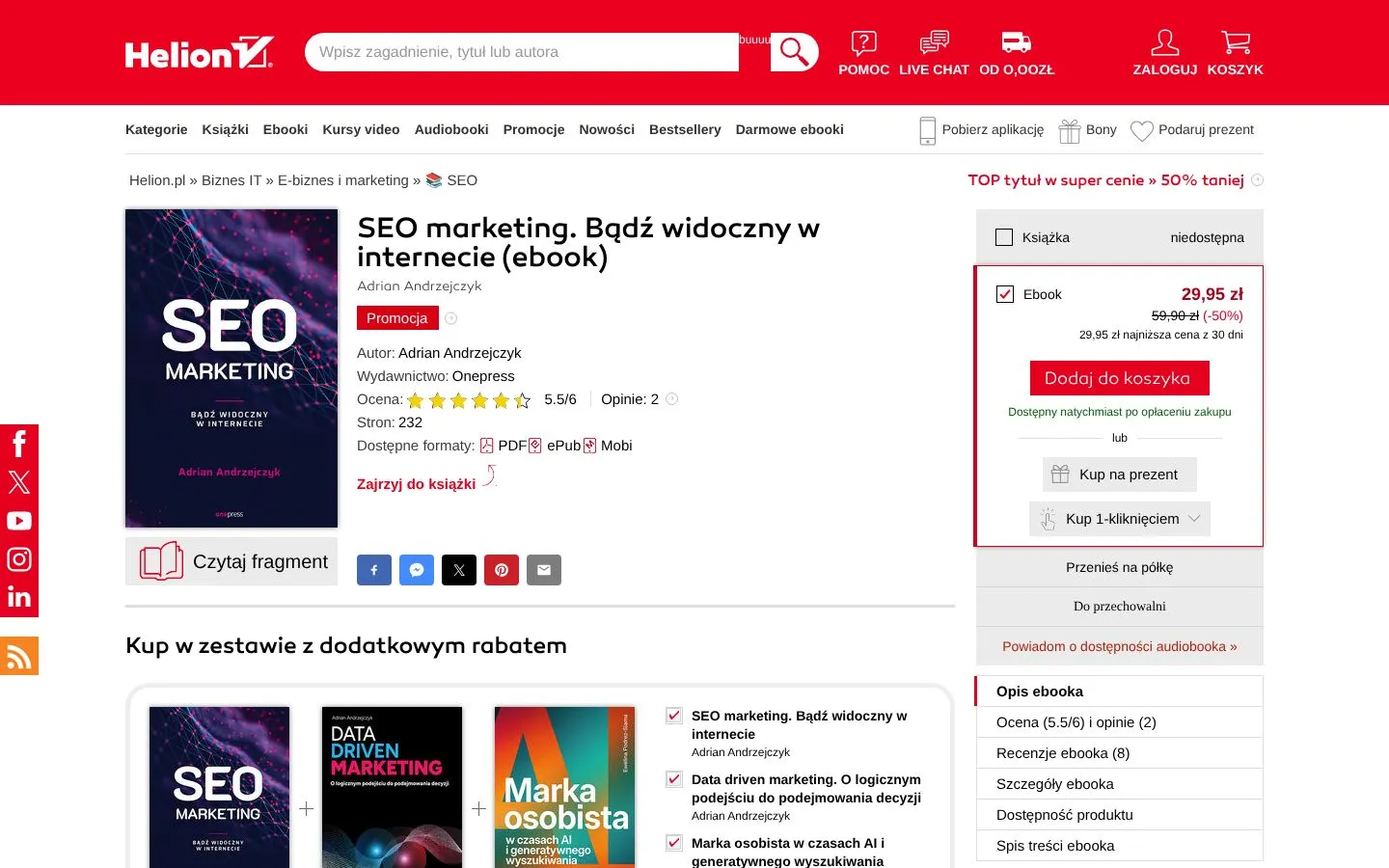Click Kup na prezent button

[x=1120, y=475]
